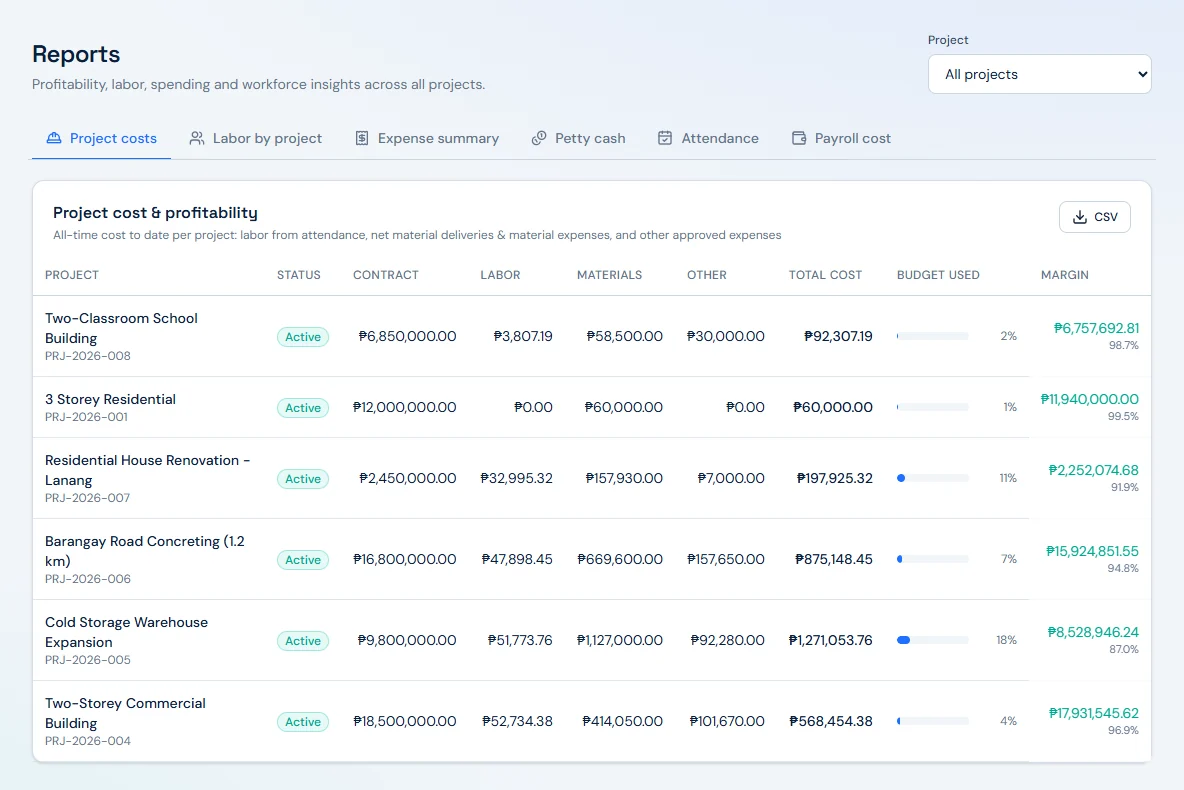Click Active badge for Barangay Road Concreting
The width and height of the screenshot is (1184, 790).
tap(303, 560)
